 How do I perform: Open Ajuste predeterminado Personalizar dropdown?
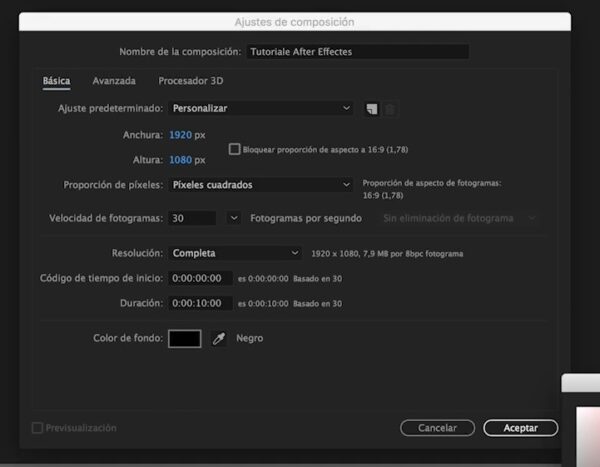pyautogui.click(x=261, y=108)
